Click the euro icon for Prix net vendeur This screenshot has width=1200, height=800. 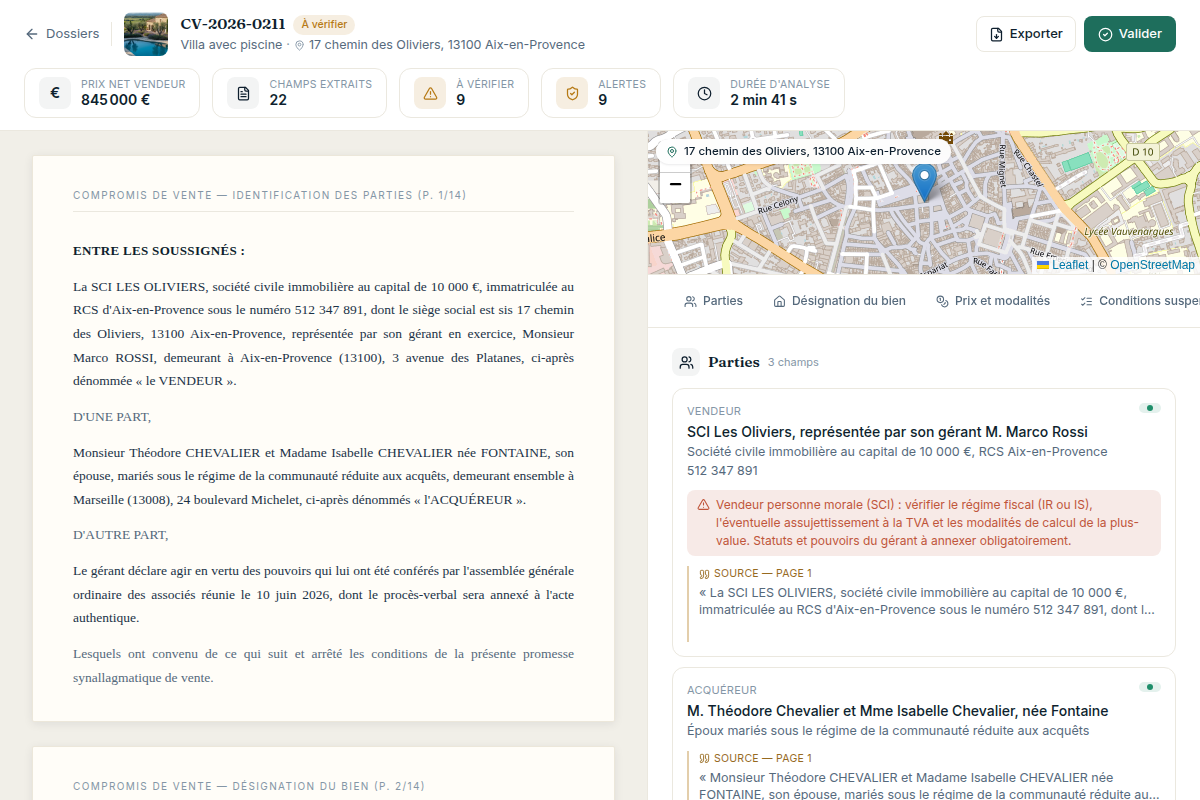click(x=55, y=93)
